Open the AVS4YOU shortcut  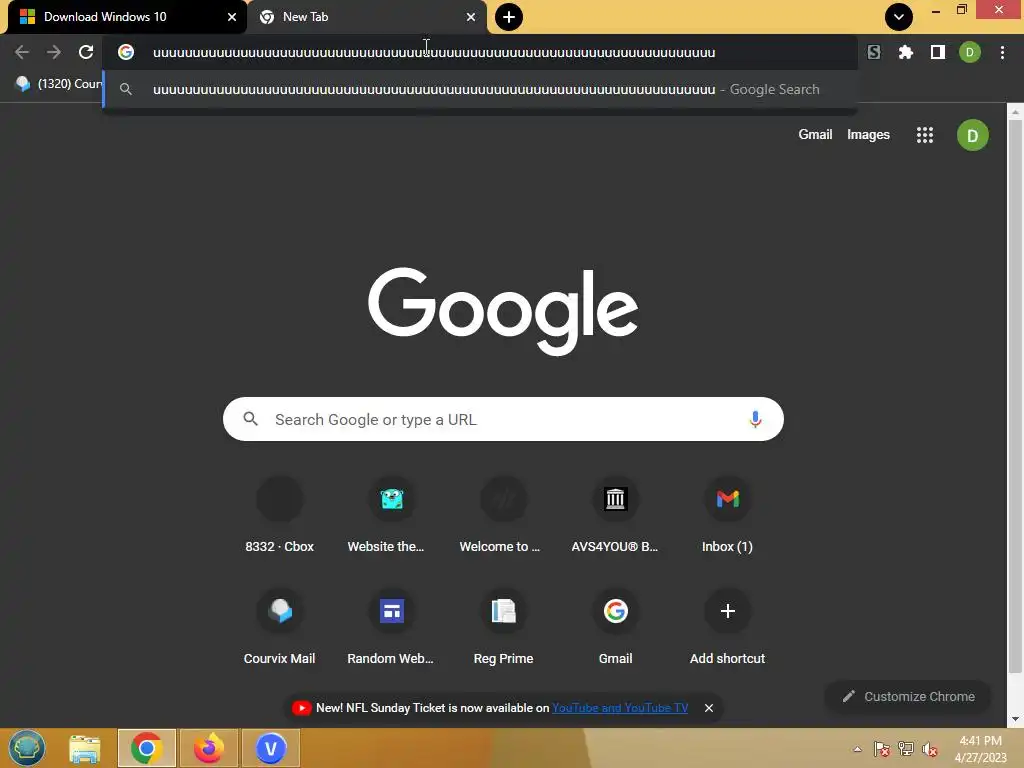[615, 516]
